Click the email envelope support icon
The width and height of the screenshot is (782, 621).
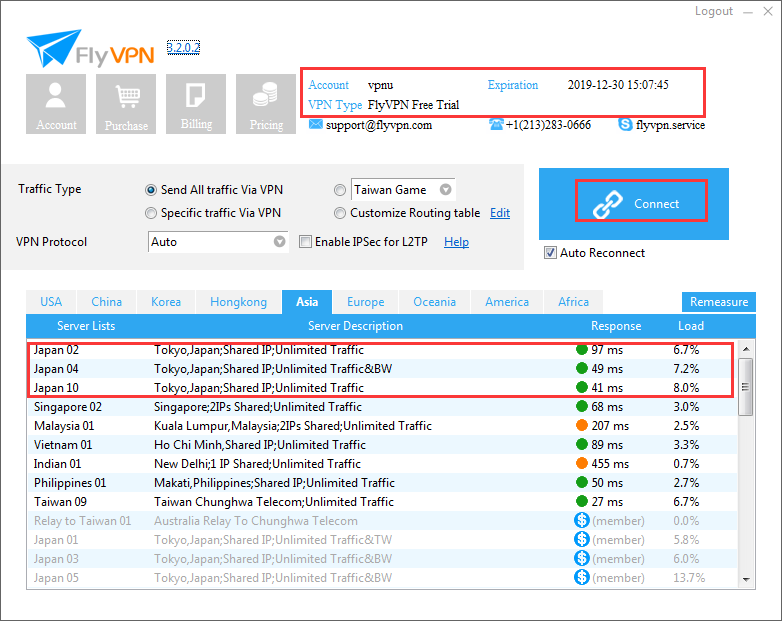click(315, 124)
